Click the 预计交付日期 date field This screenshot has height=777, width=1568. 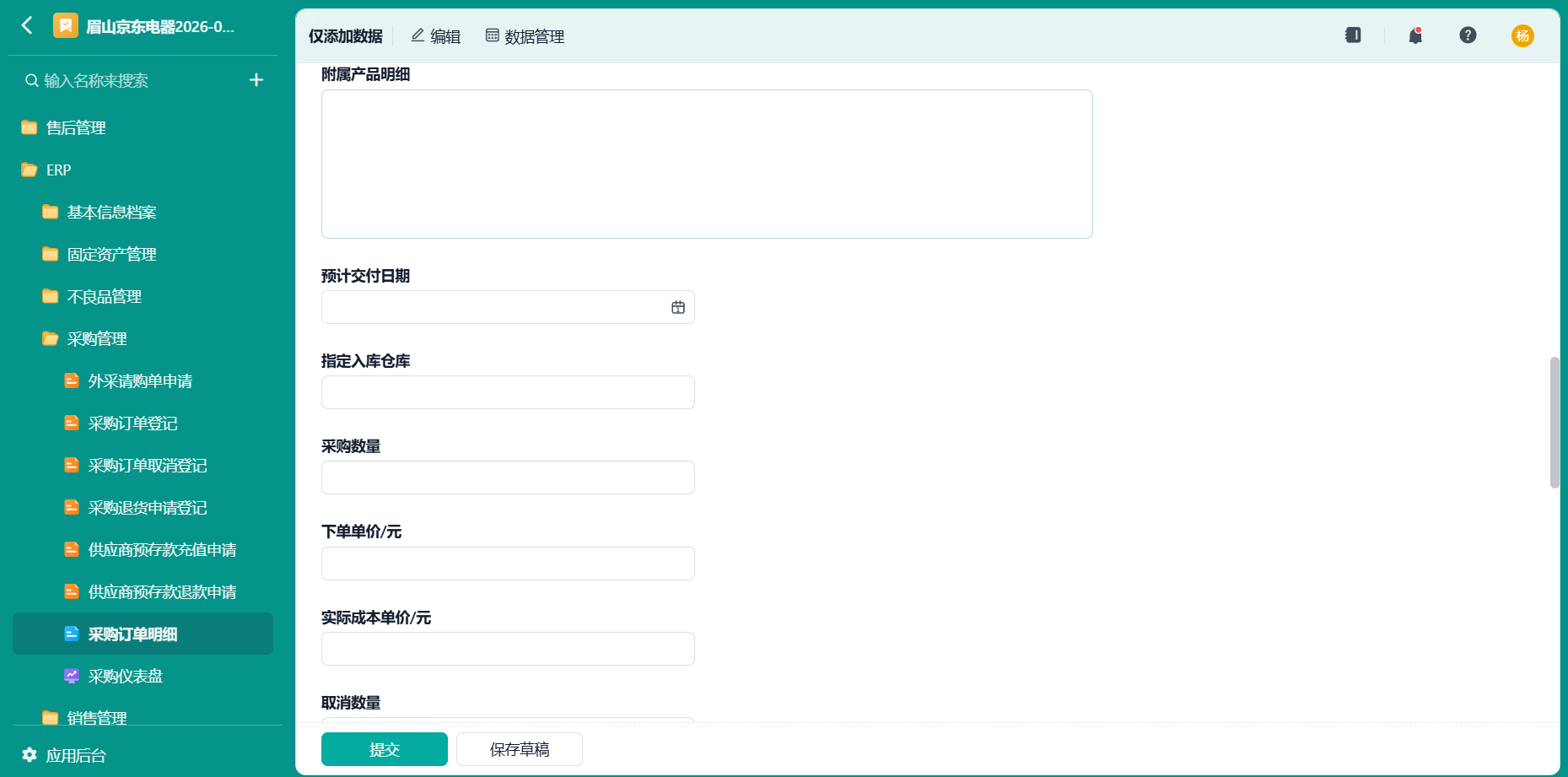coord(508,307)
